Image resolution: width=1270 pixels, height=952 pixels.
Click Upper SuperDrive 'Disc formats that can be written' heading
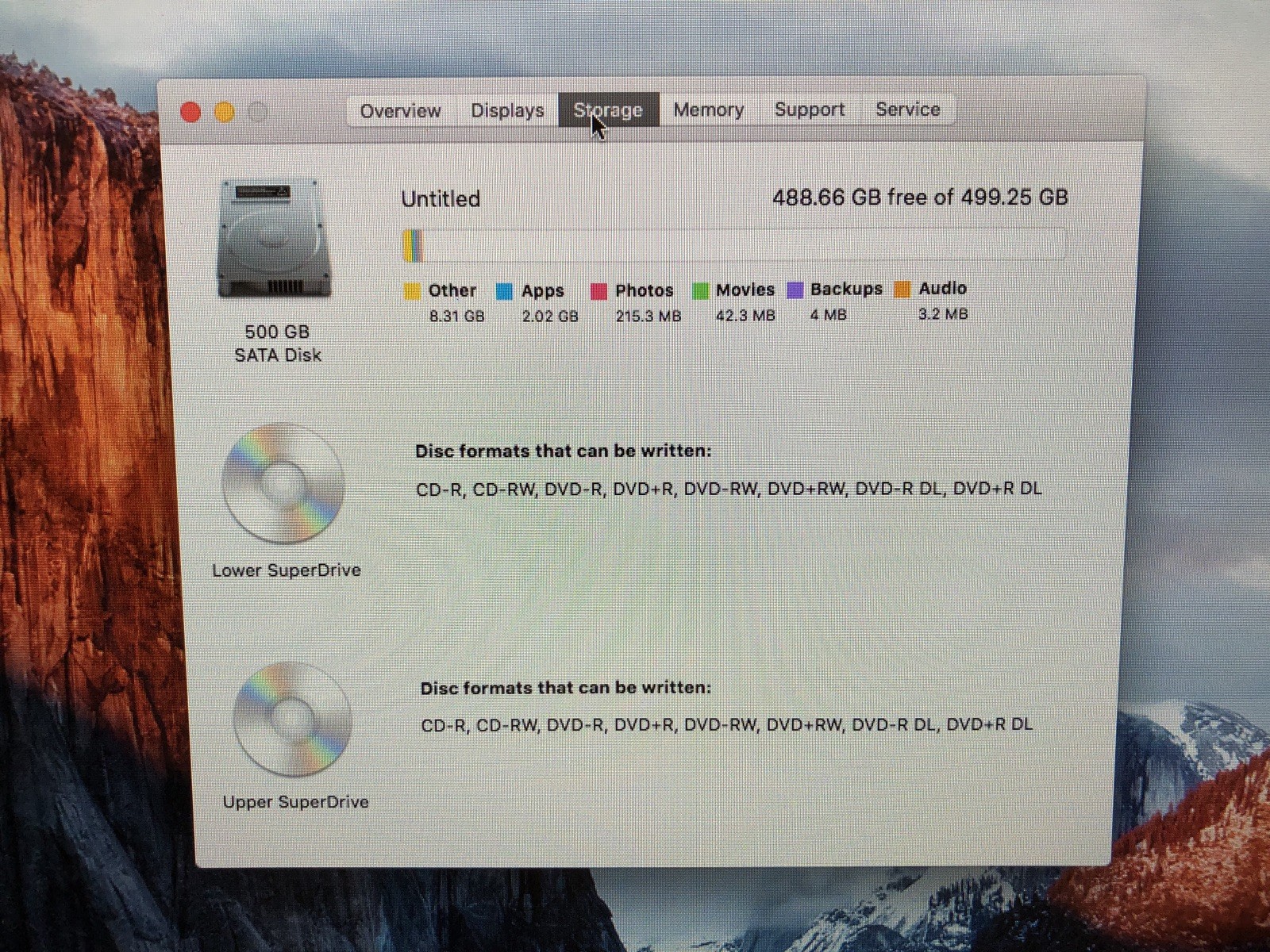coord(566,687)
